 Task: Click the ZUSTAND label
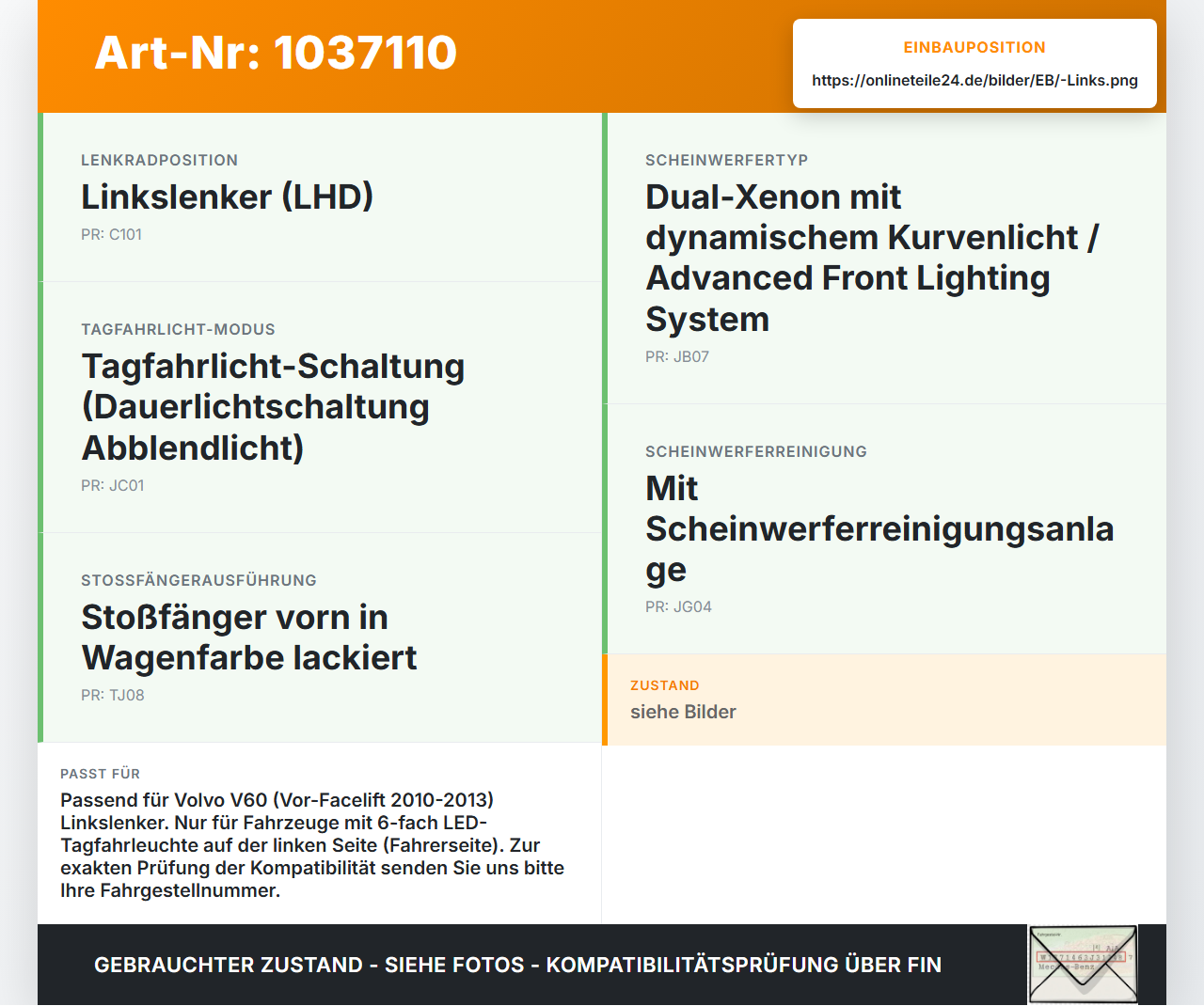664,685
